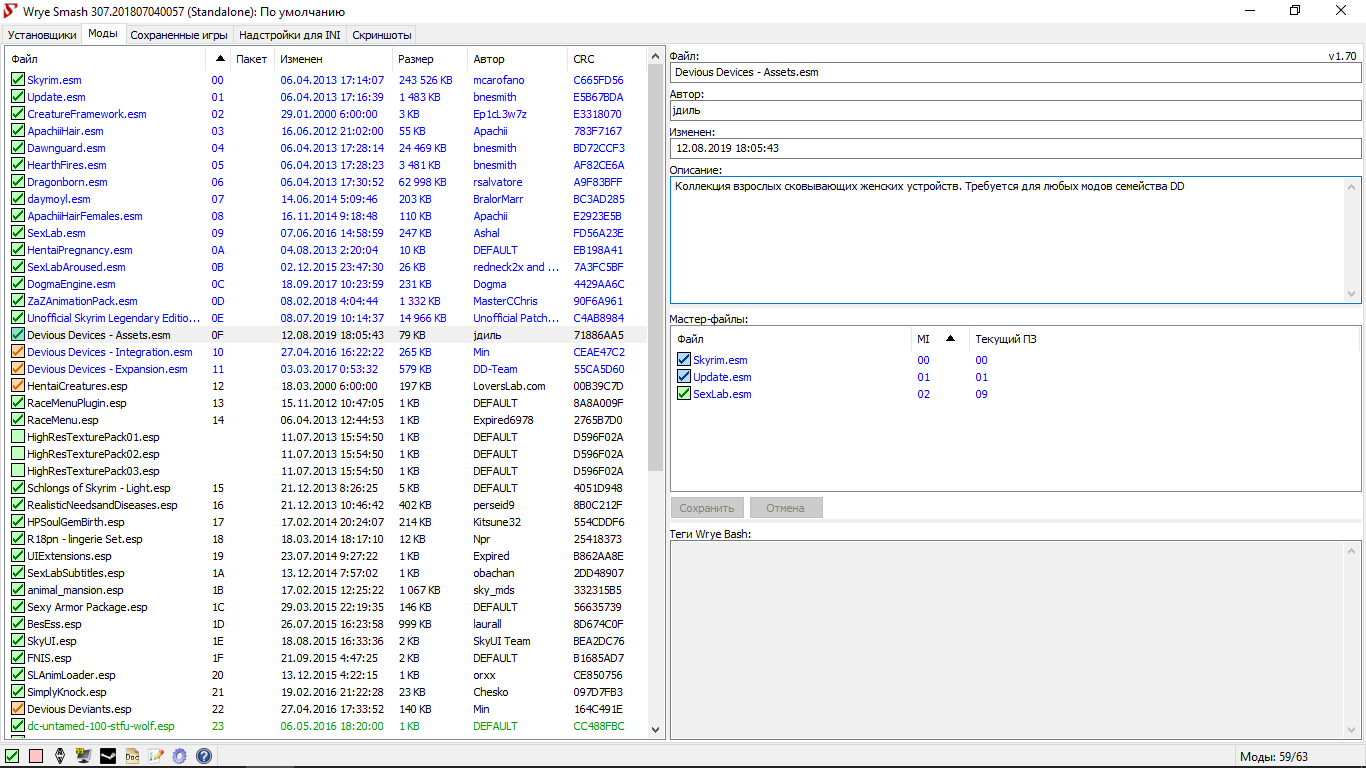This screenshot has width=1366, height=768.
Task: Launch Skyrim via the dragon logo icon
Action: click(60, 756)
